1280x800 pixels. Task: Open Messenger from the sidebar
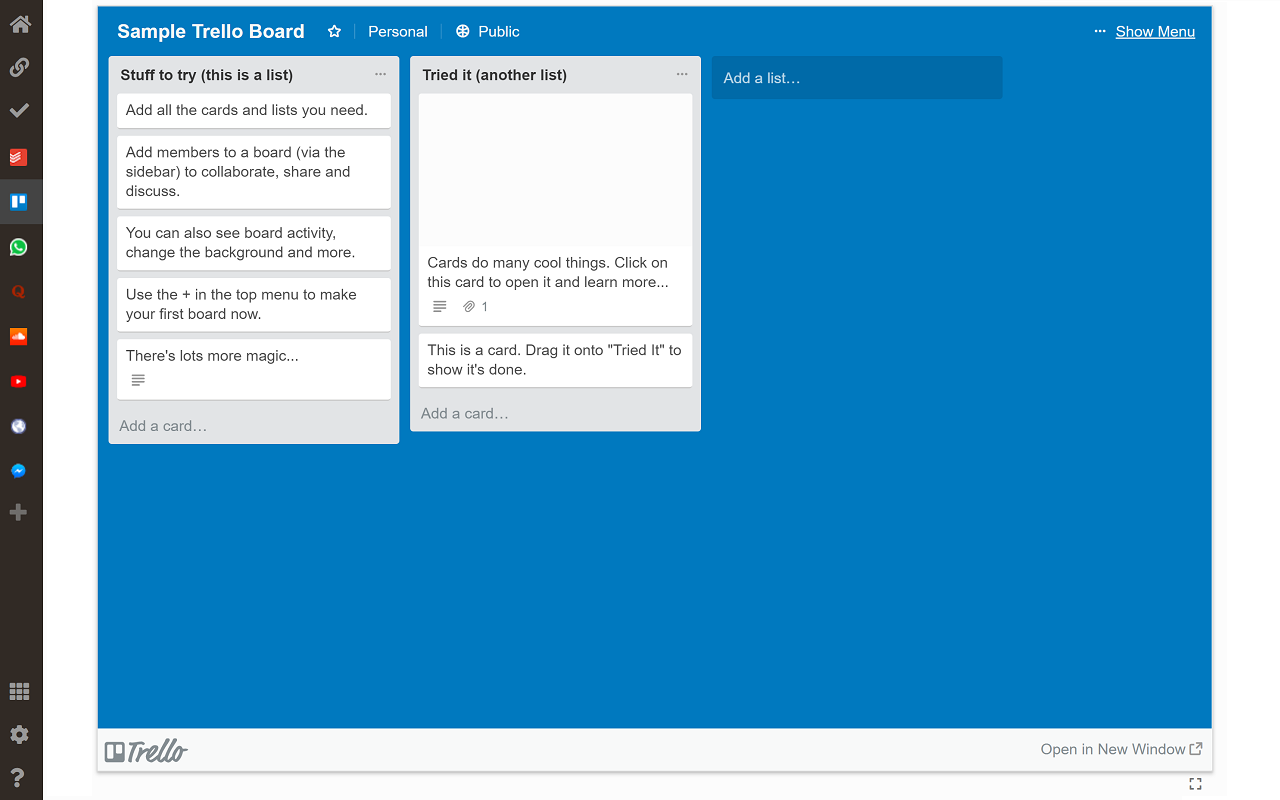[x=18, y=471]
